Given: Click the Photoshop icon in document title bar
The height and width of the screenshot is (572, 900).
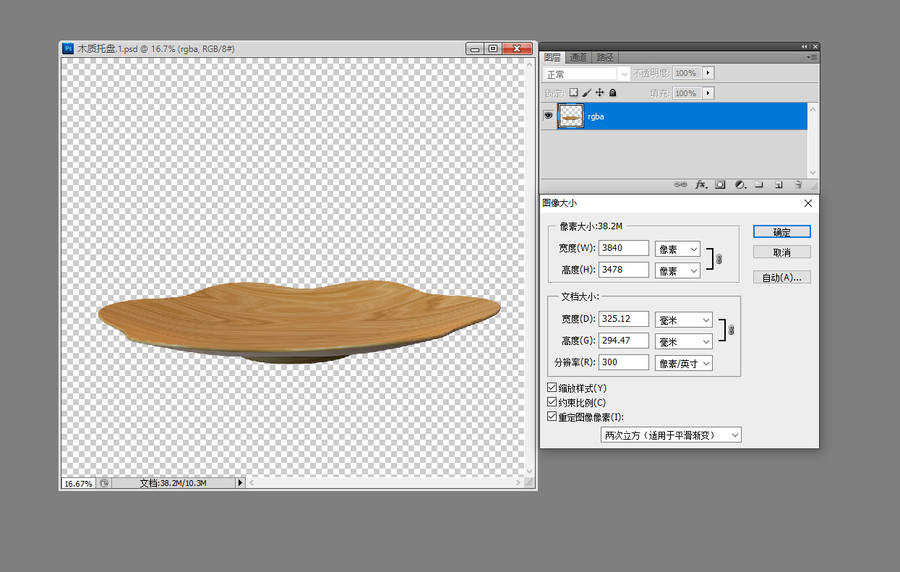Looking at the screenshot, I should 68,49.
